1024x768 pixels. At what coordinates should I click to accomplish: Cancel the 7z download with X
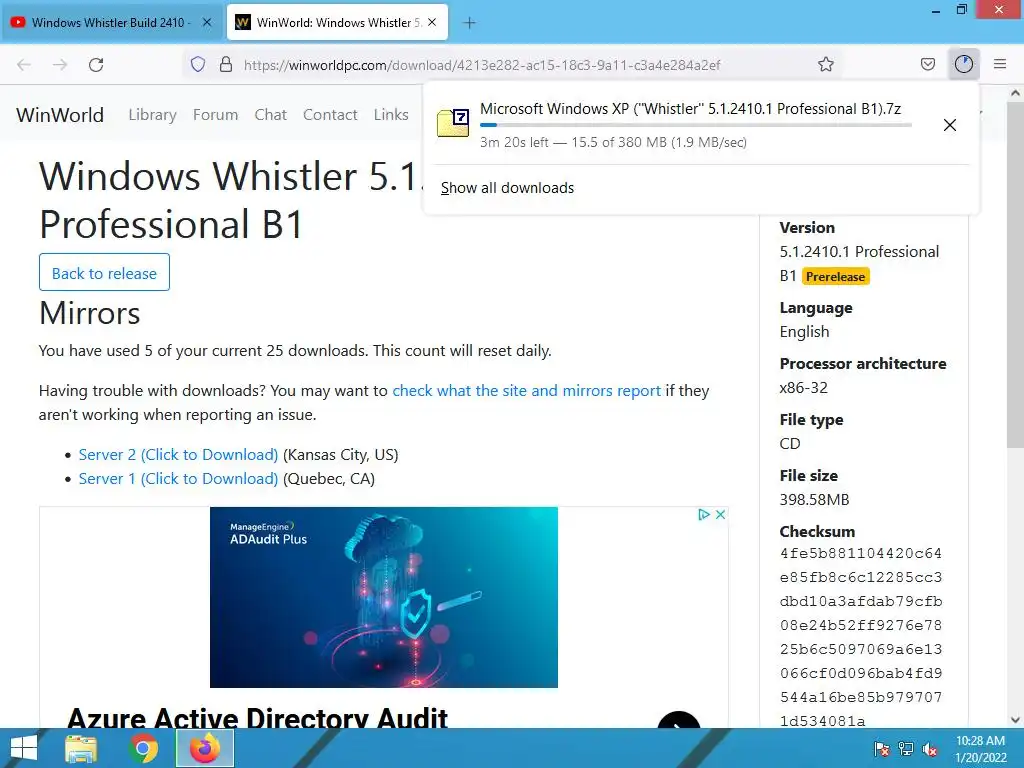pyautogui.click(x=950, y=125)
